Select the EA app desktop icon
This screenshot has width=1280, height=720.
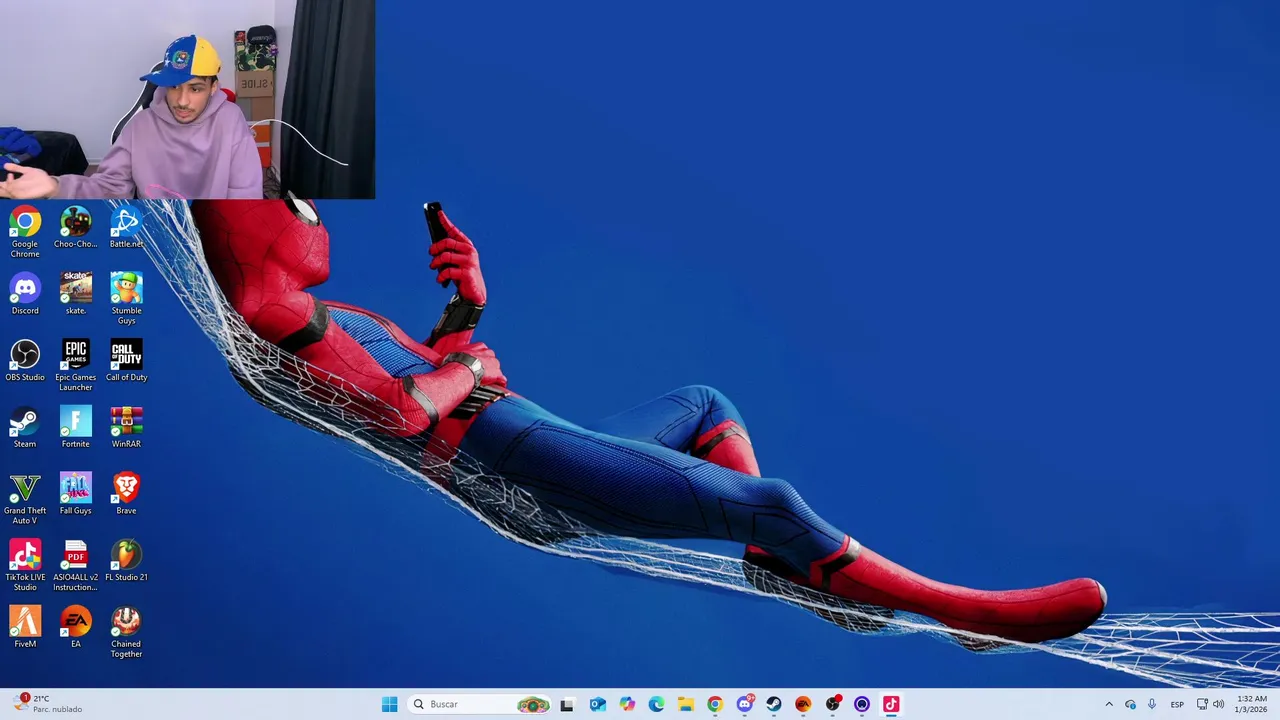click(x=75, y=627)
